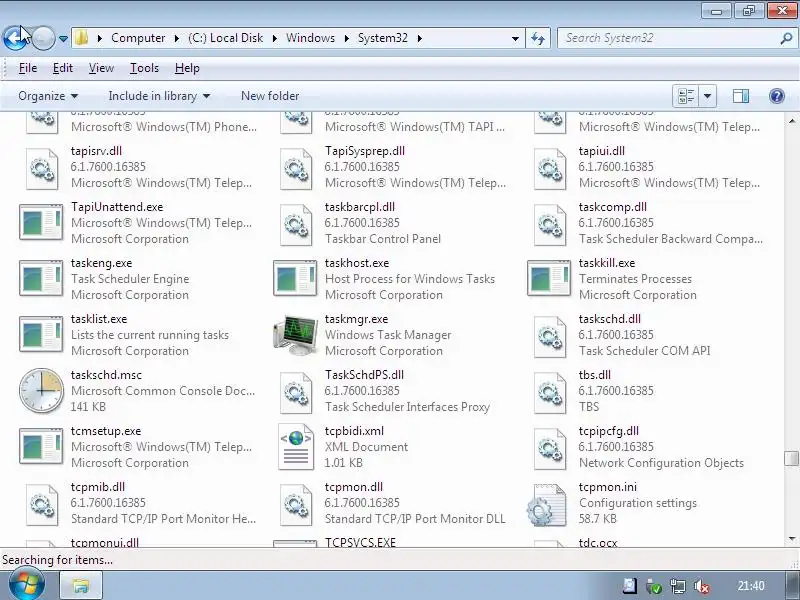Image resolution: width=800 pixels, height=600 pixels.
Task: Select the tcpmib.dll icon
Action: pos(42,505)
